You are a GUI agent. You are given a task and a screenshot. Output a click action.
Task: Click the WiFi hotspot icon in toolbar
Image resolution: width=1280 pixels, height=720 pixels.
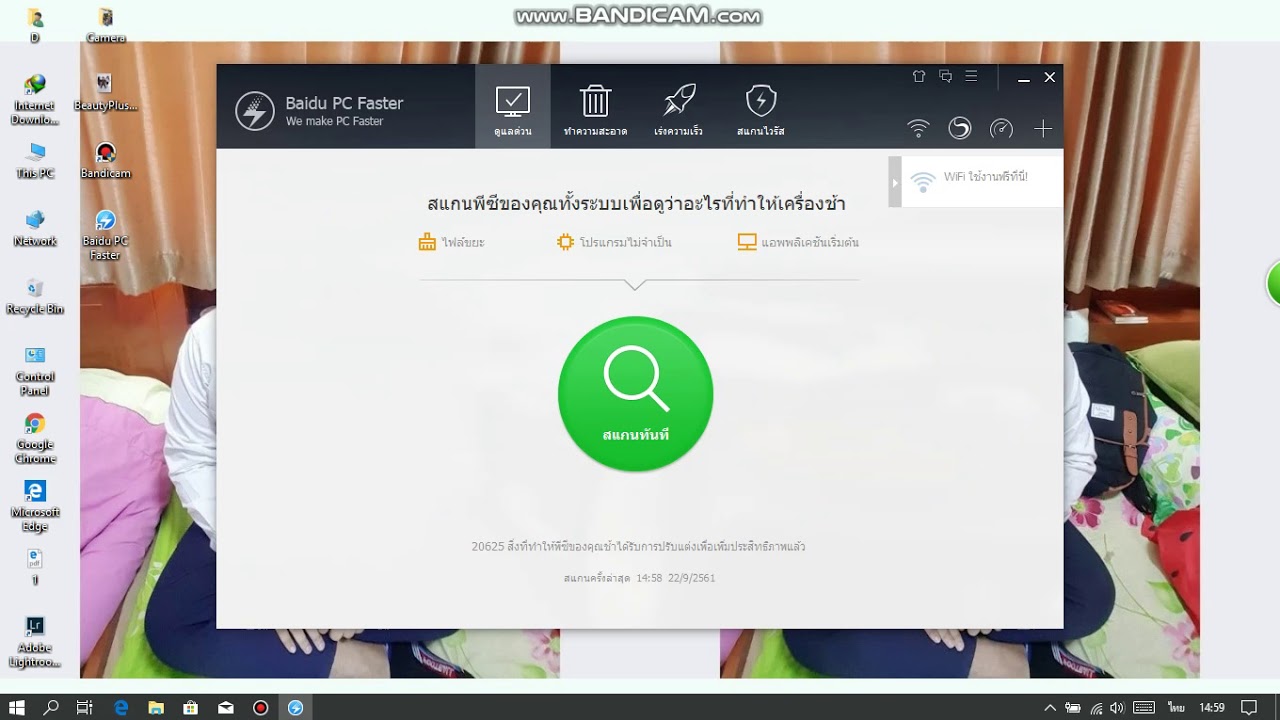pos(918,128)
